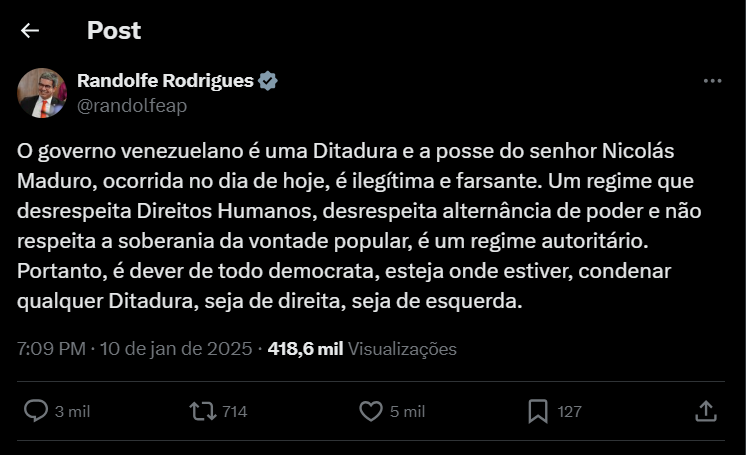Click the Post header title

114,31
